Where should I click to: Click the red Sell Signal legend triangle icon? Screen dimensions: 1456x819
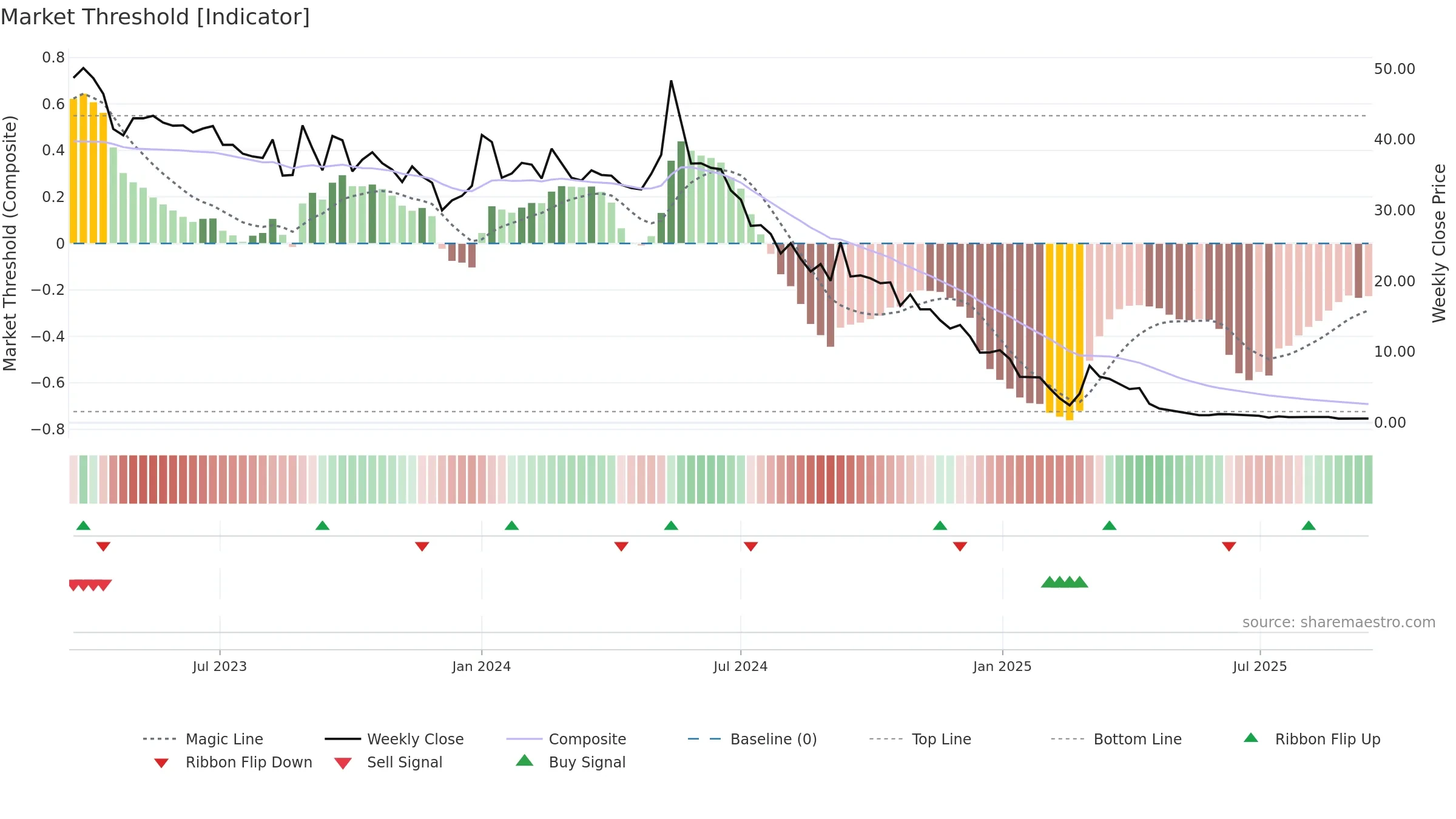pyautogui.click(x=343, y=763)
